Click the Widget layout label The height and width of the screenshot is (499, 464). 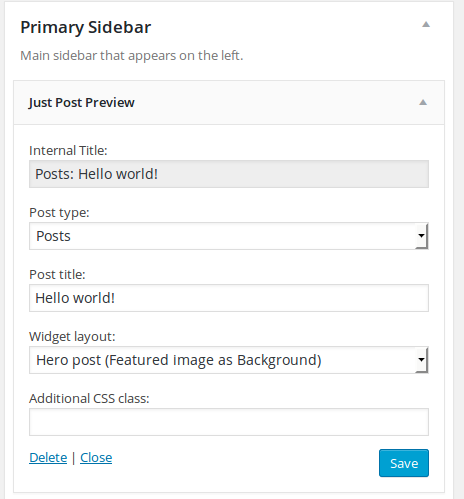point(72,337)
